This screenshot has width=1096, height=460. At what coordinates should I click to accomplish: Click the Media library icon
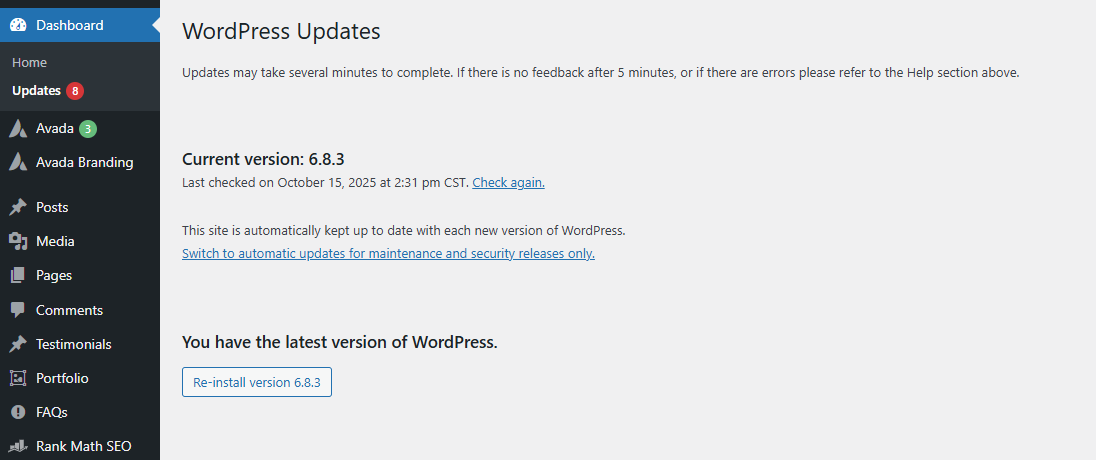tap(18, 241)
